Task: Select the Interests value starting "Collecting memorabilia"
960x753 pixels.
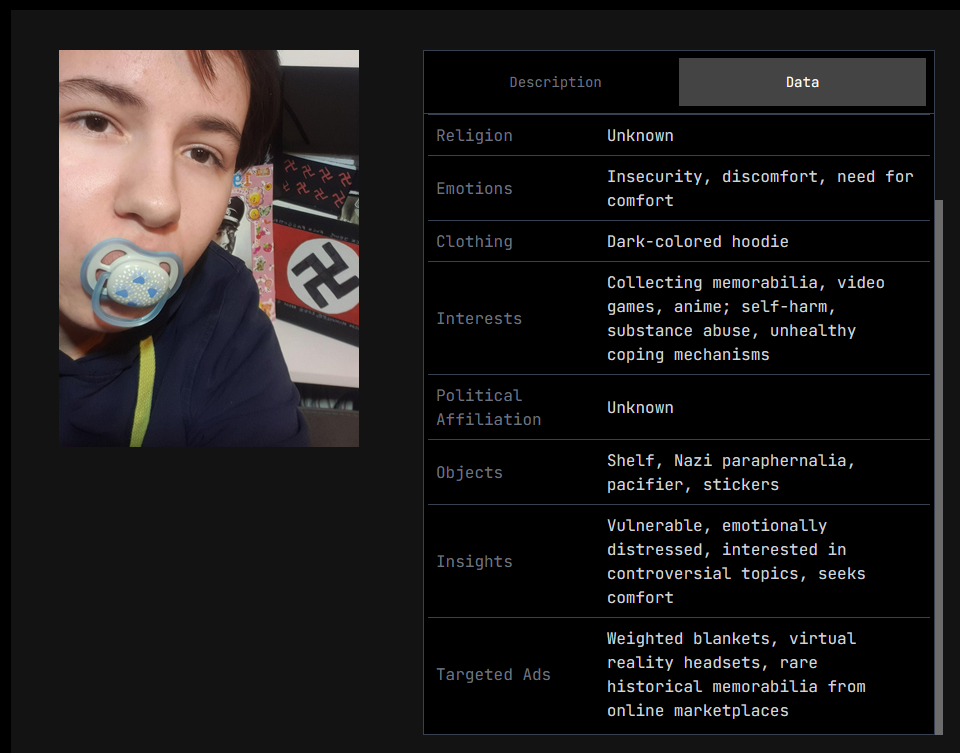Action: [746, 318]
